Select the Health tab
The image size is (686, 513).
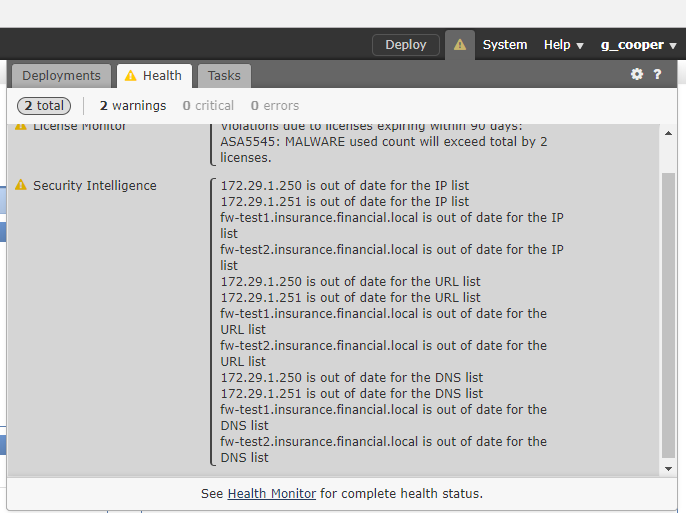[154, 76]
